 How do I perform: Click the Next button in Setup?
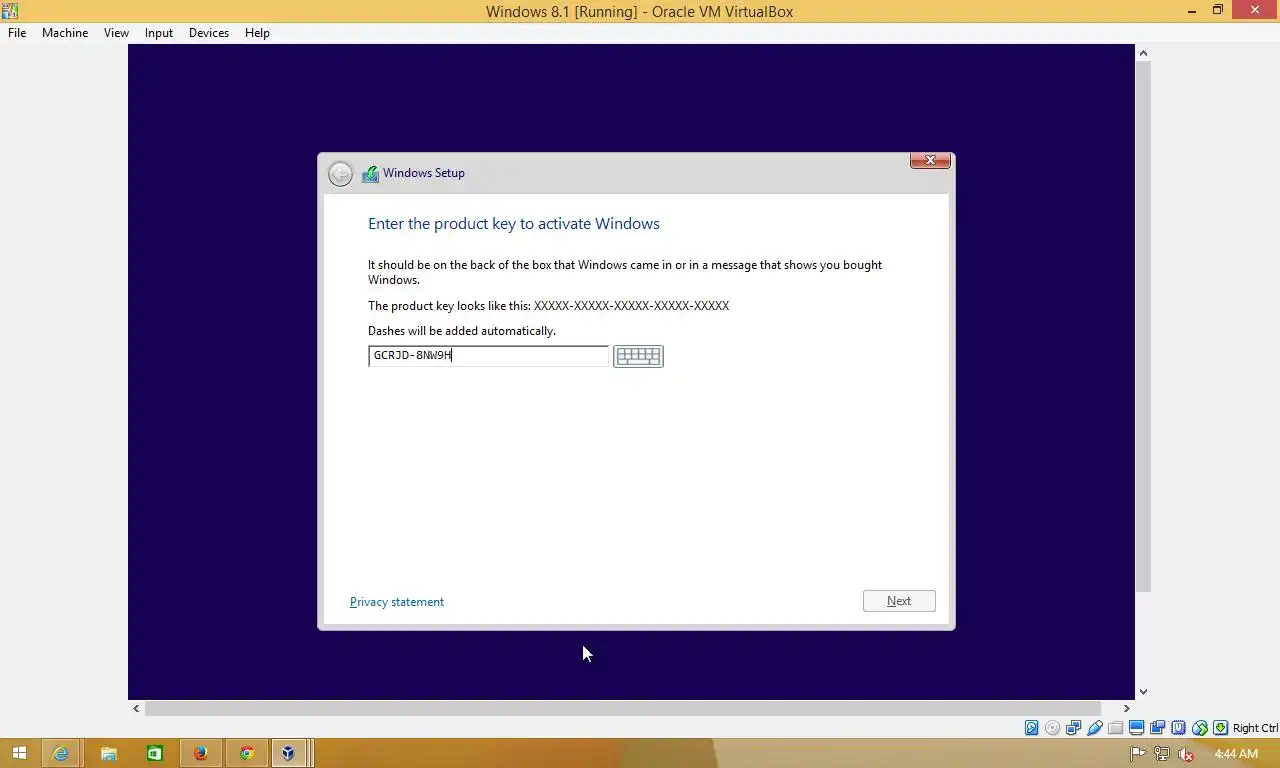point(899,601)
